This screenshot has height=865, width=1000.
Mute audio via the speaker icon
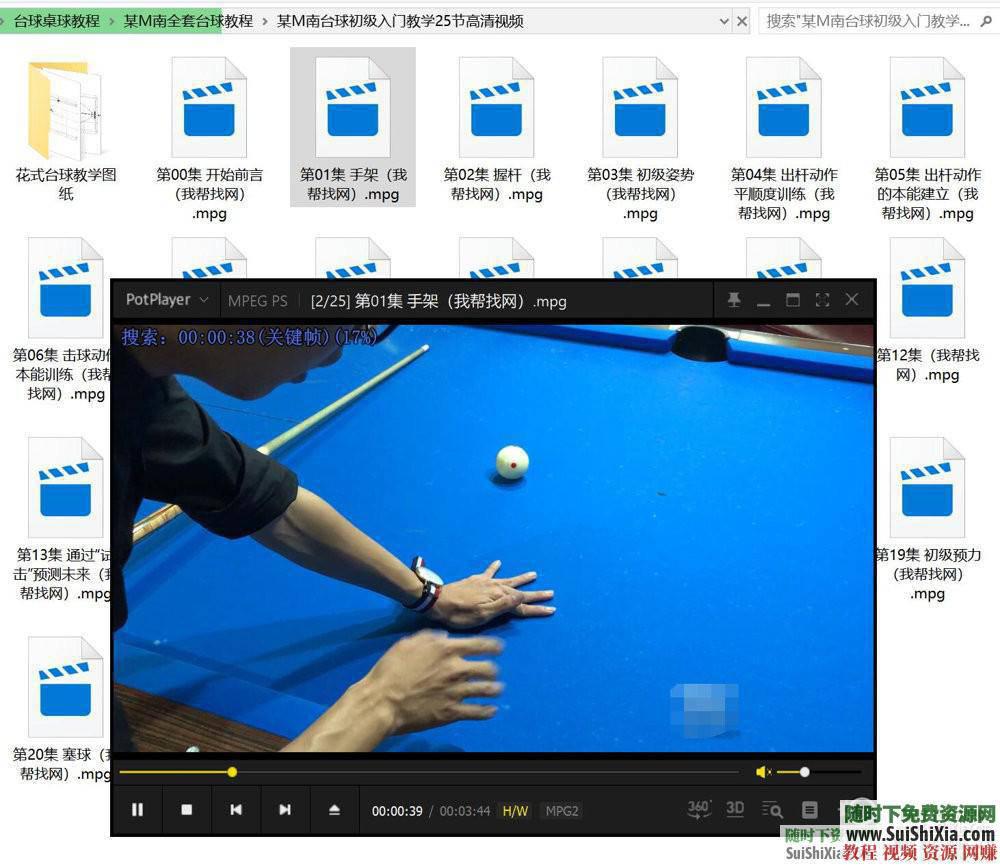(763, 772)
